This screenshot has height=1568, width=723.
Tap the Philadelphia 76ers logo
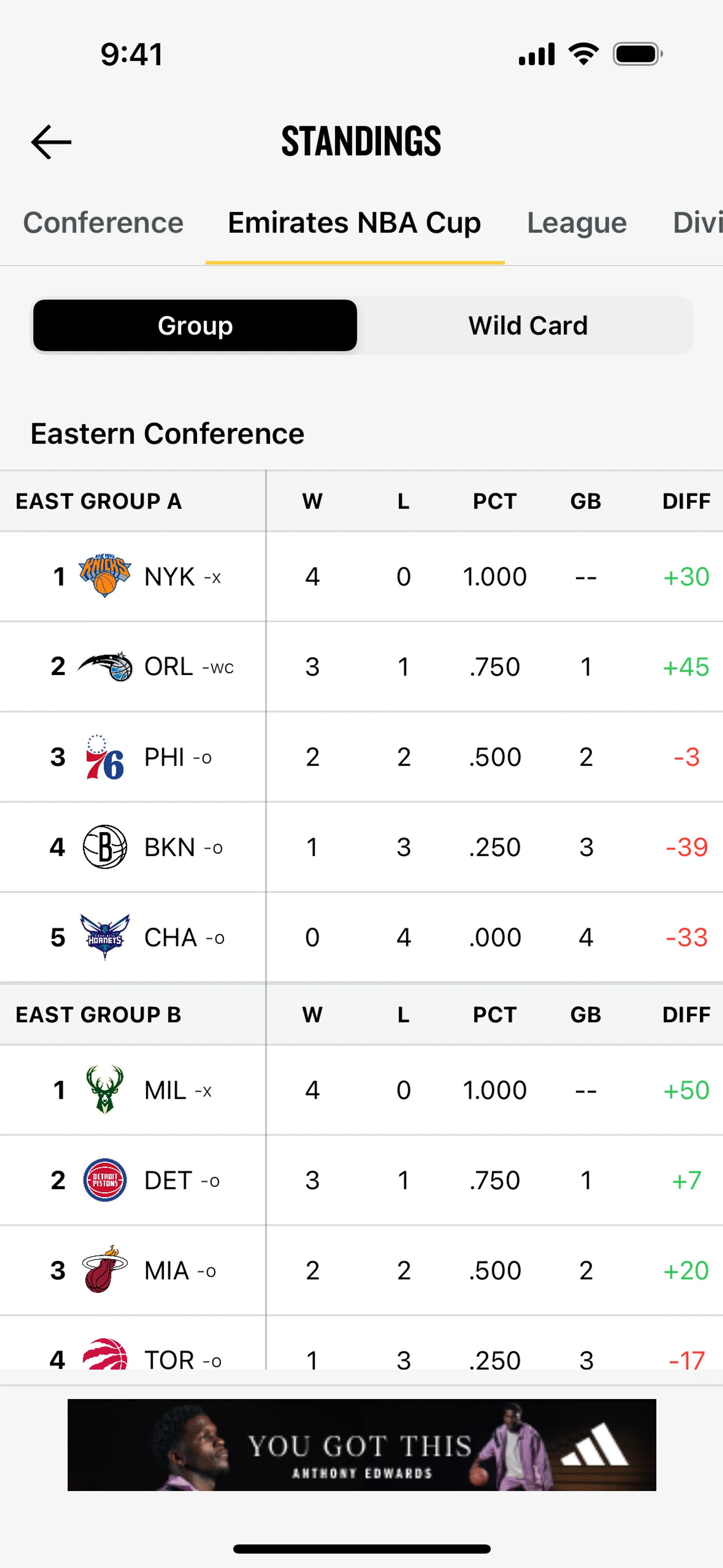(x=105, y=756)
